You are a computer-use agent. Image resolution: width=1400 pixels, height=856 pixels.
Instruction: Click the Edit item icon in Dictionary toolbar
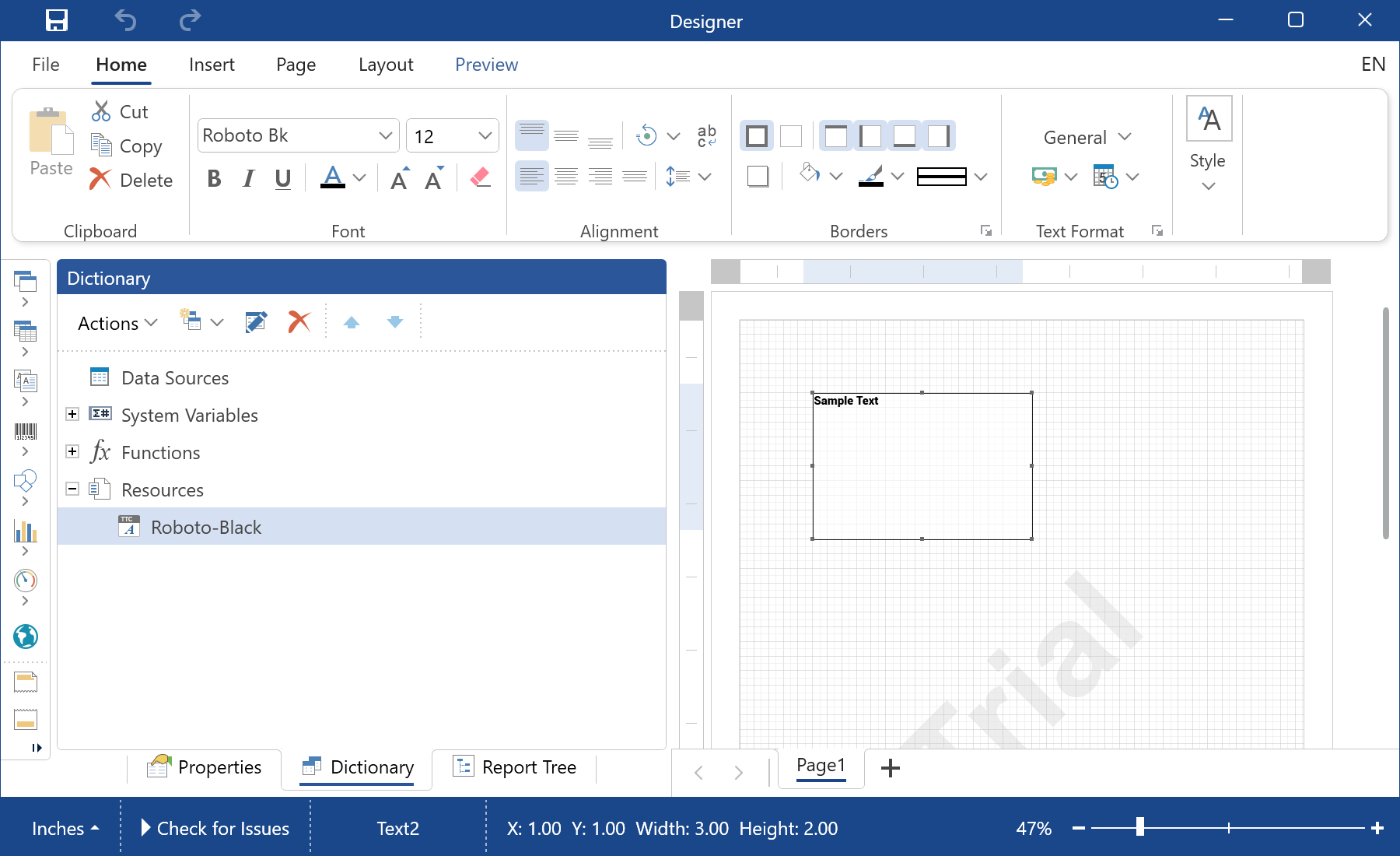click(x=256, y=322)
